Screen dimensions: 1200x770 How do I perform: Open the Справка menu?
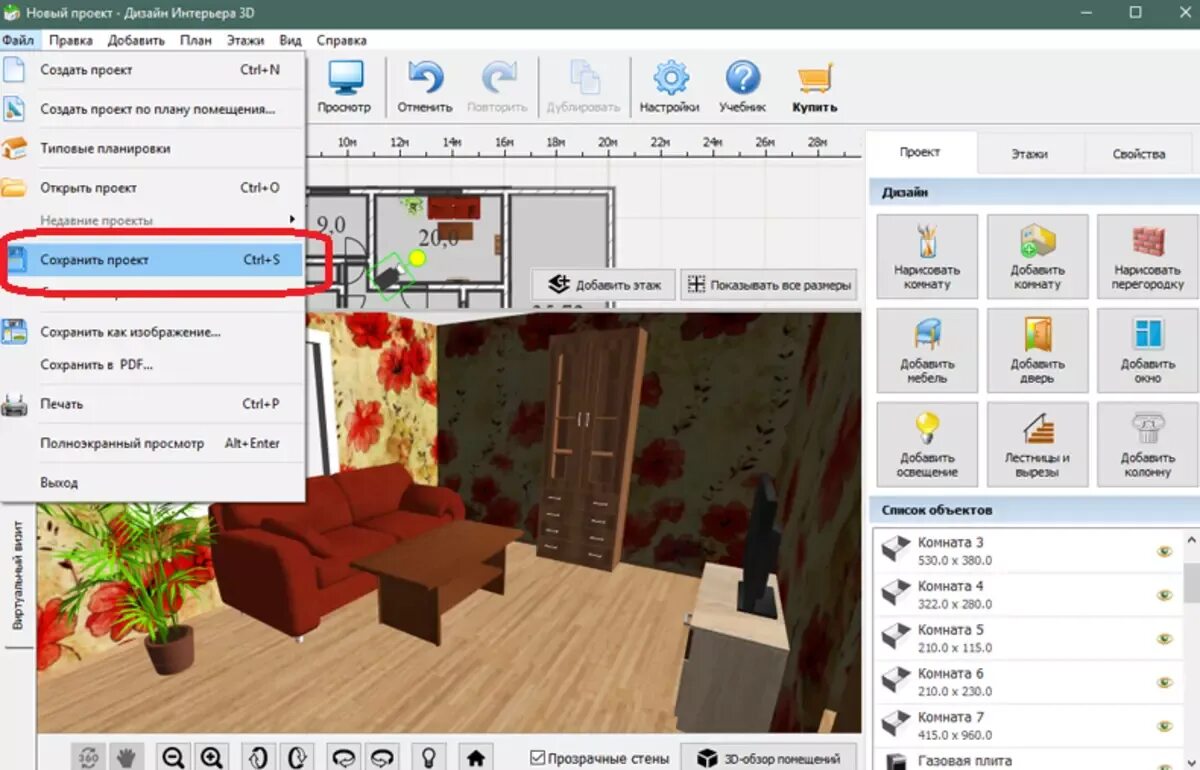point(341,40)
